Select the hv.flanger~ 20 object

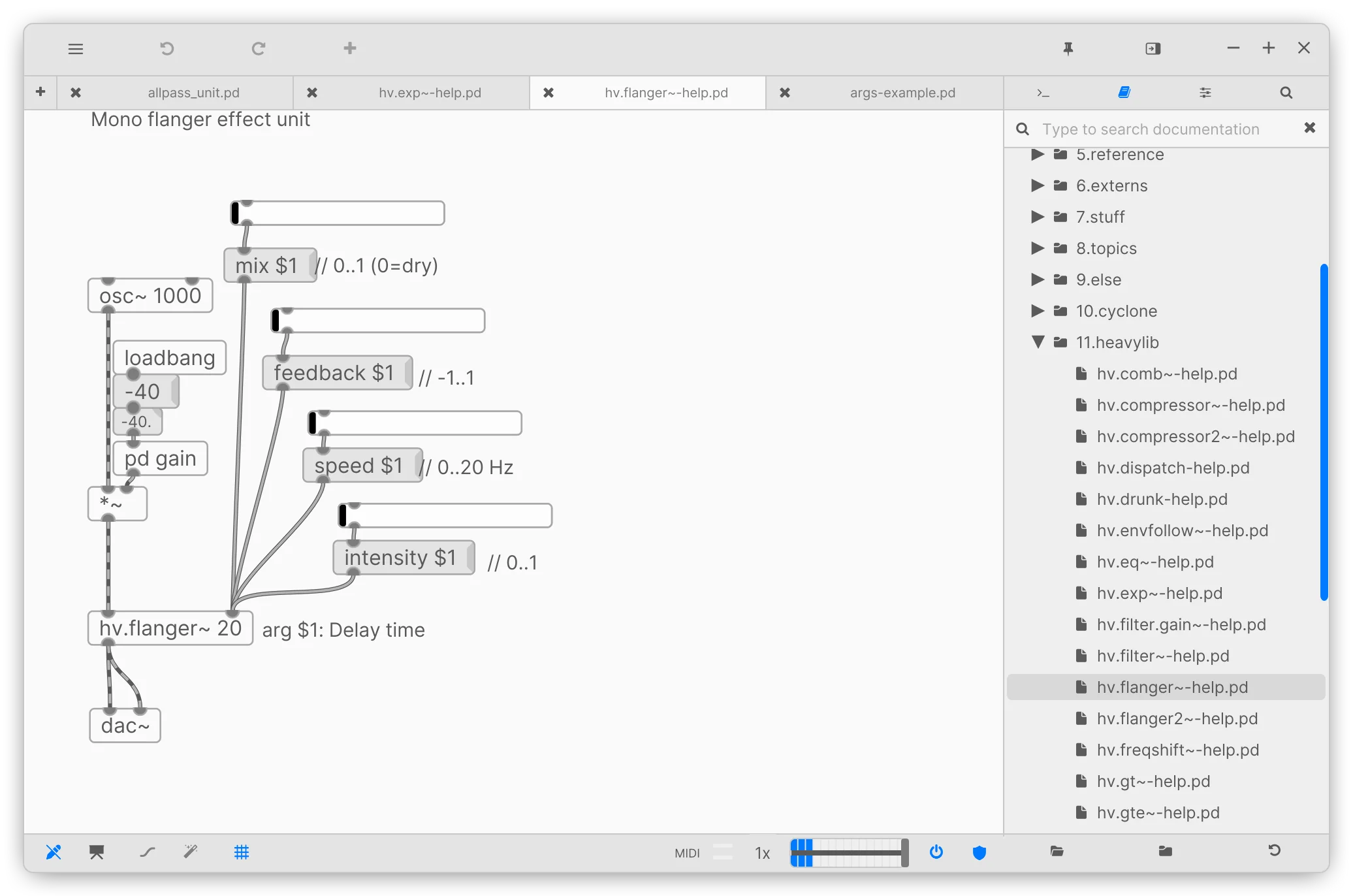click(170, 628)
